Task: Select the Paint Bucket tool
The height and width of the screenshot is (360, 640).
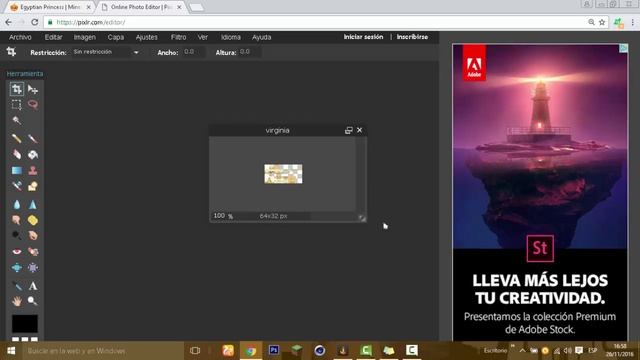Action: pyautogui.click(x=33, y=154)
